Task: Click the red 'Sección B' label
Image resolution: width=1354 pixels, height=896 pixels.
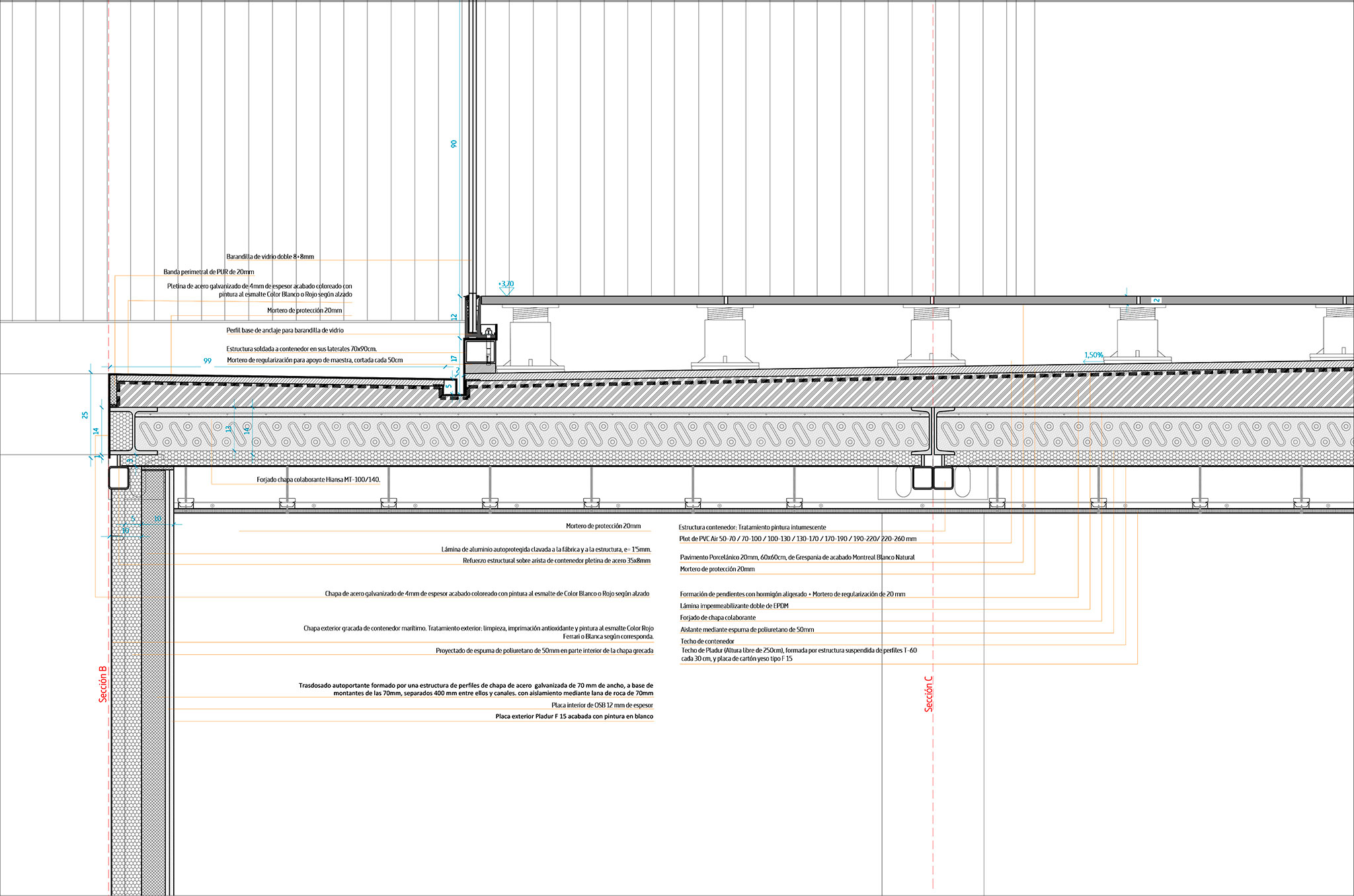Action: (103, 683)
